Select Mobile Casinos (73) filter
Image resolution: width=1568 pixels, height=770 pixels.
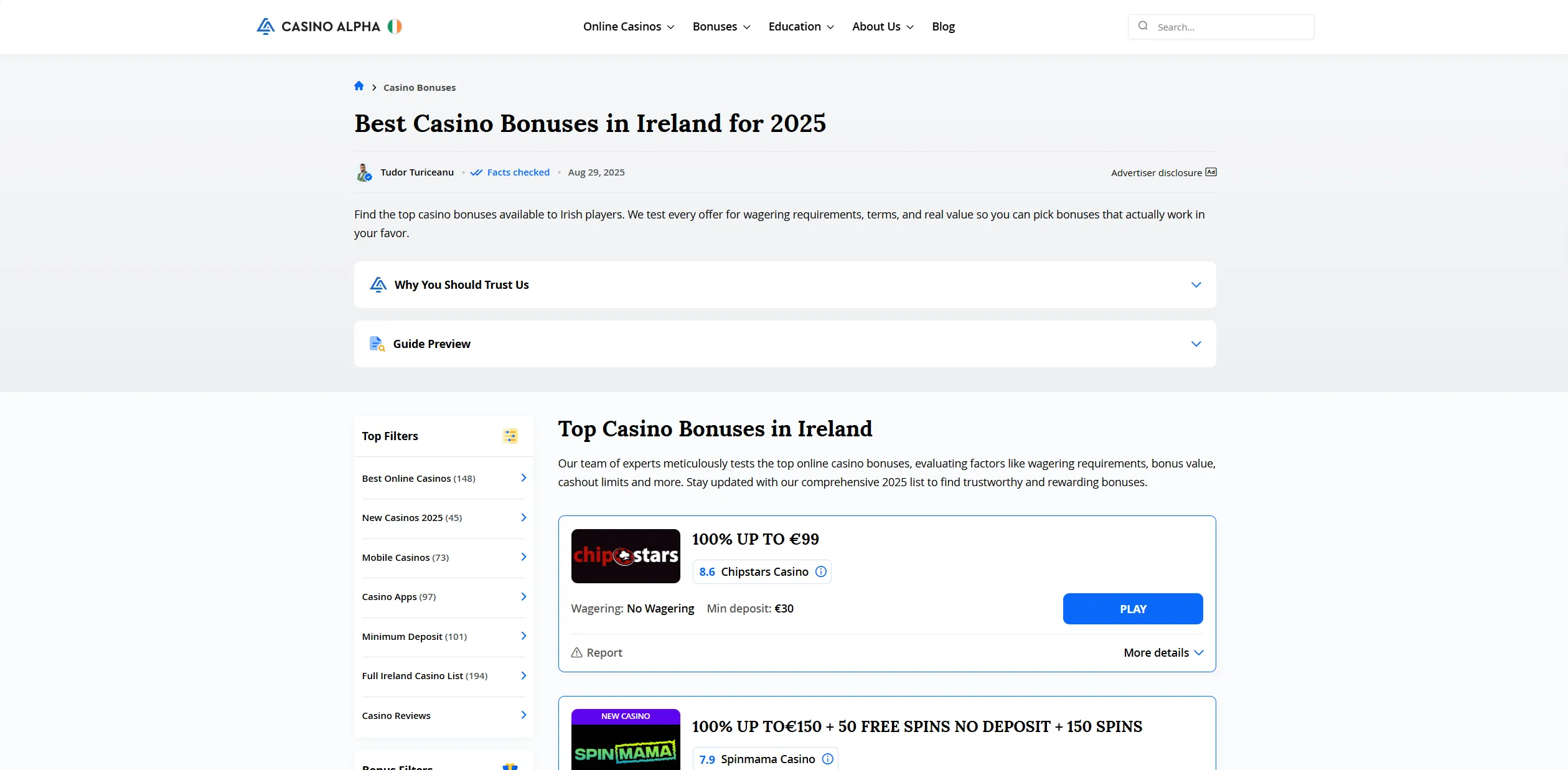444,557
